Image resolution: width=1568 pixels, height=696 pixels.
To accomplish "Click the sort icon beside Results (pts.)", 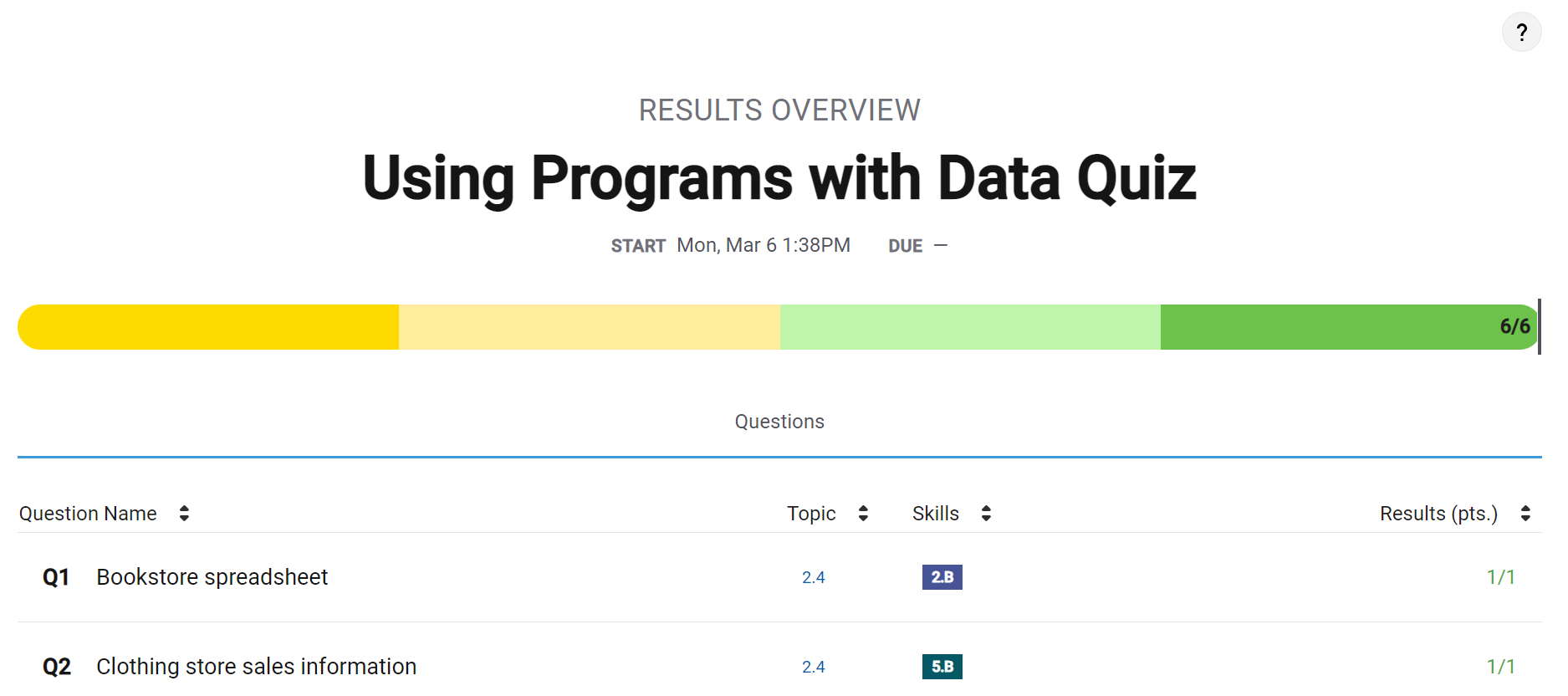I will coord(1524,513).
